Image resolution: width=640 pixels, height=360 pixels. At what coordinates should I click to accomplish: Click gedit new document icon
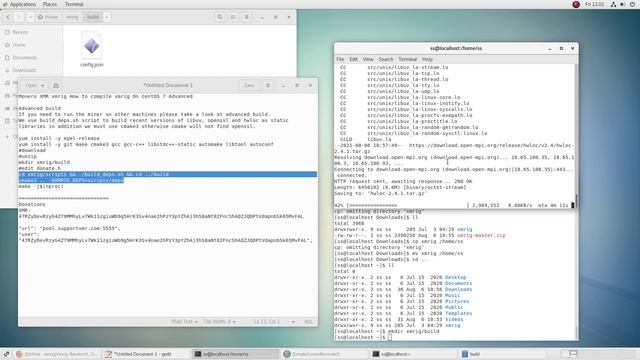pos(56,85)
